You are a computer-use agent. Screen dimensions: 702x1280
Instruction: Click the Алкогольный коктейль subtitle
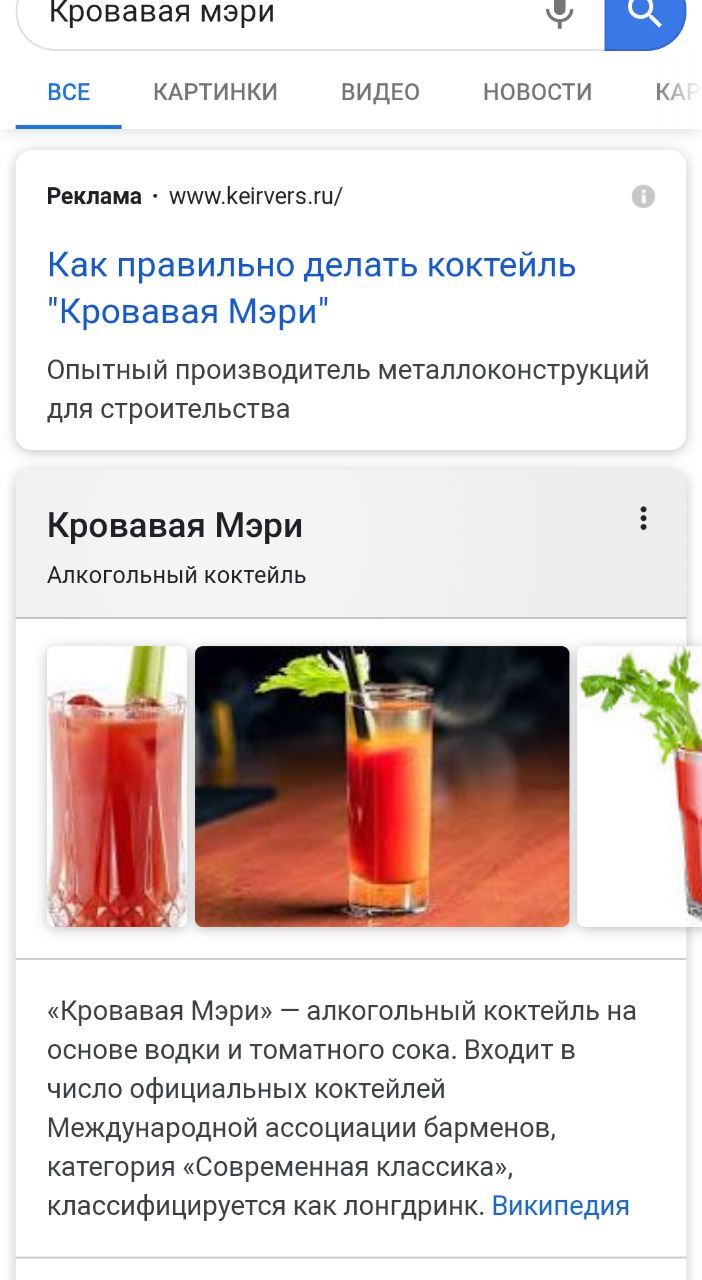tap(176, 575)
